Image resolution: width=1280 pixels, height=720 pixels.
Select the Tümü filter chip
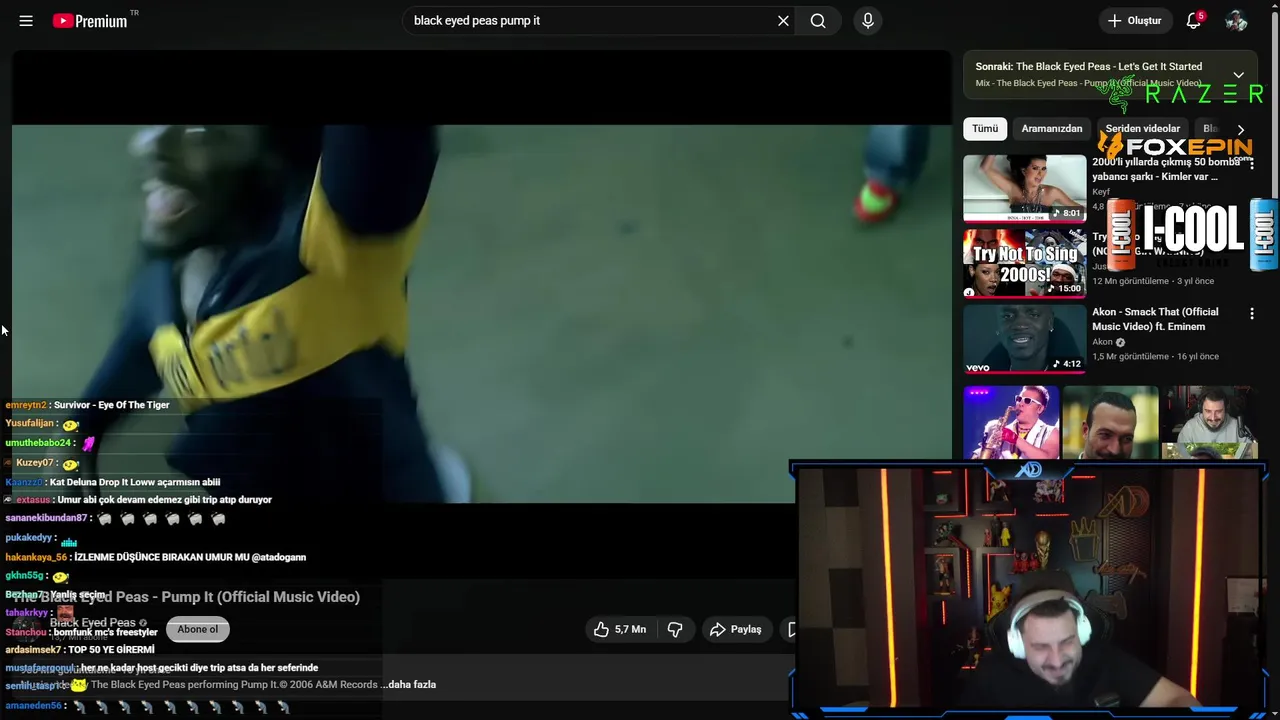click(985, 128)
